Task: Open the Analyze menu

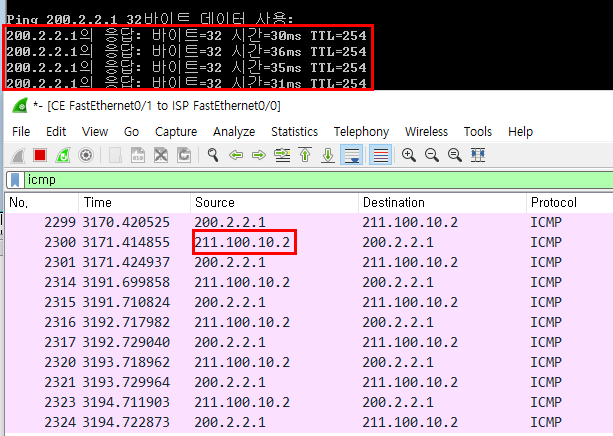Action: pyautogui.click(x=234, y=132)
